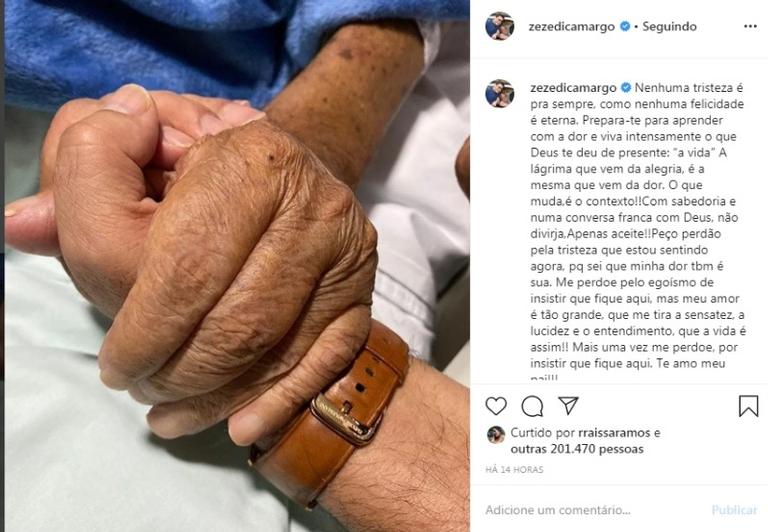Click verified badge in caption
The image size is (768, 532).
point(626,88)
